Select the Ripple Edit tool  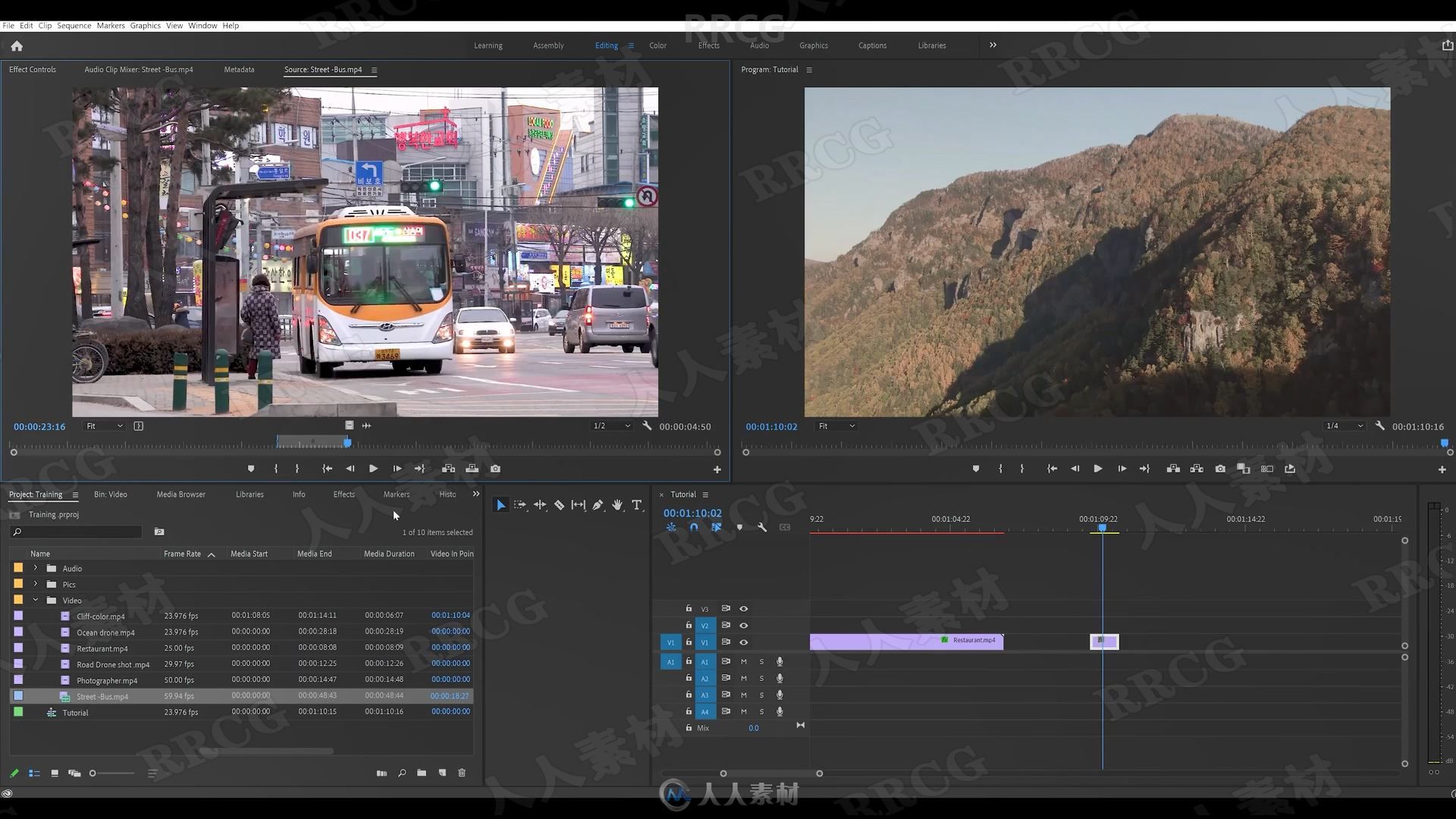click(x=540, y=505)
